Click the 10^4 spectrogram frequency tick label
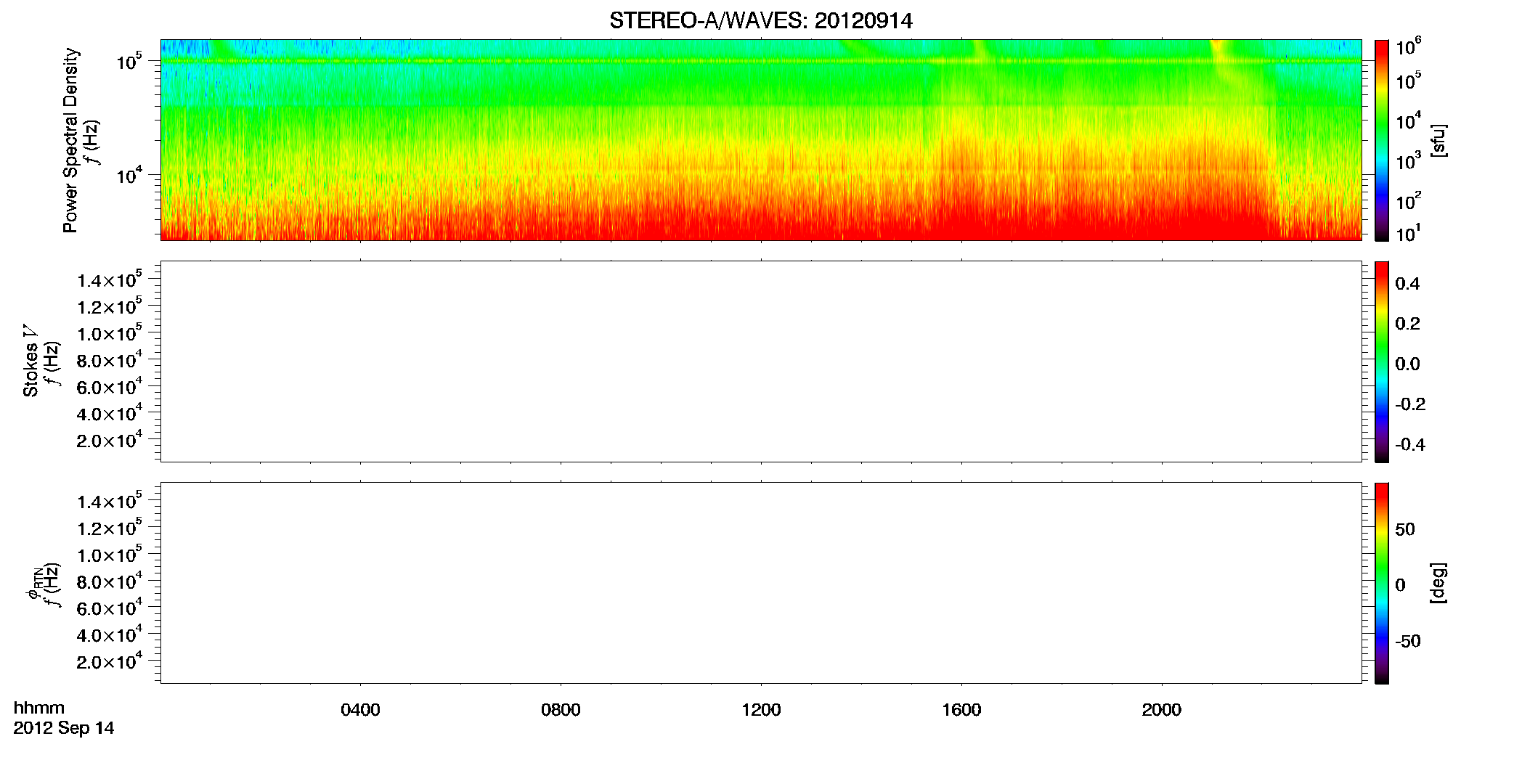 pyautogui.click(x=129, y=174)
